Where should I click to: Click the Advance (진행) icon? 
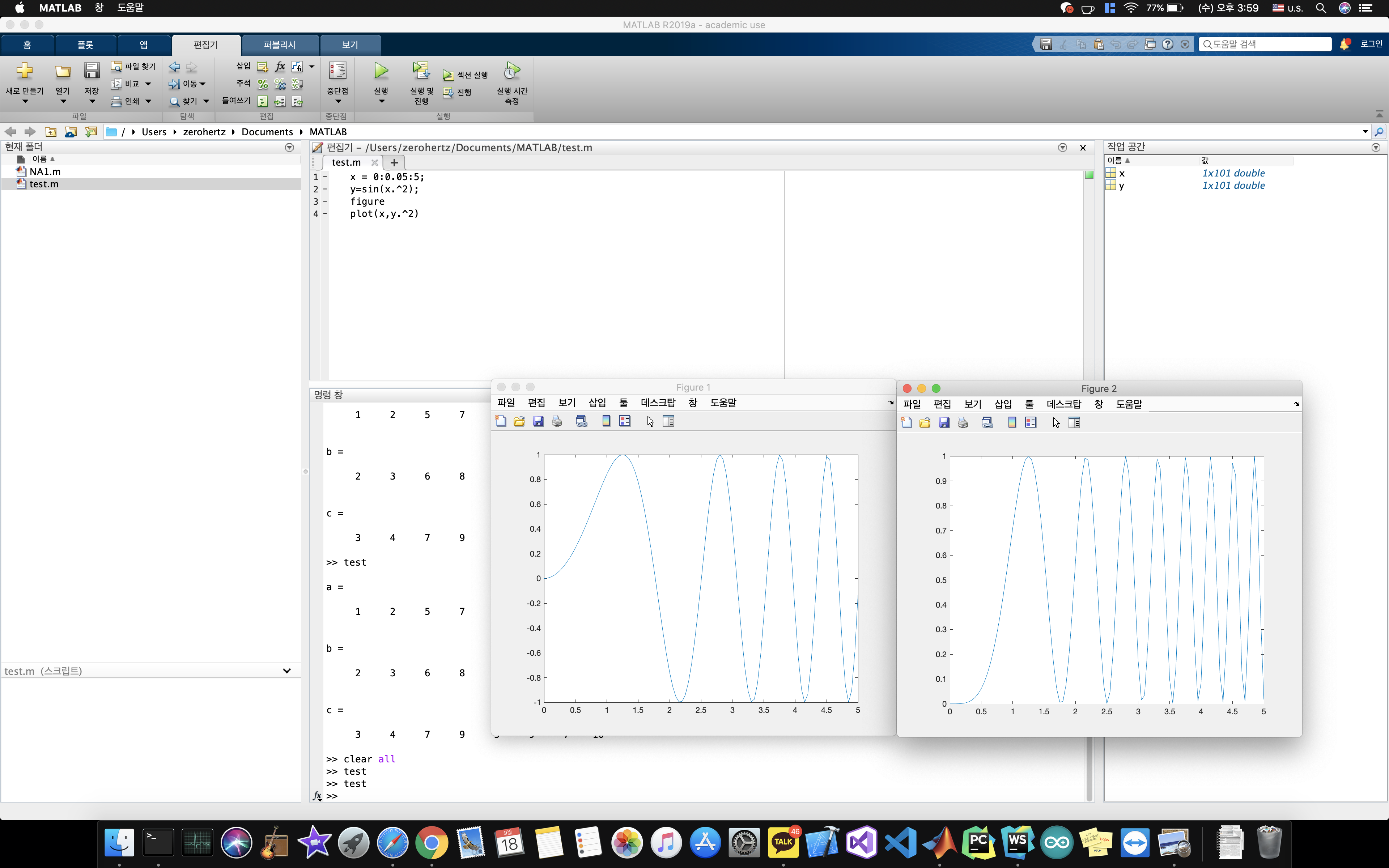coord(448,93)
